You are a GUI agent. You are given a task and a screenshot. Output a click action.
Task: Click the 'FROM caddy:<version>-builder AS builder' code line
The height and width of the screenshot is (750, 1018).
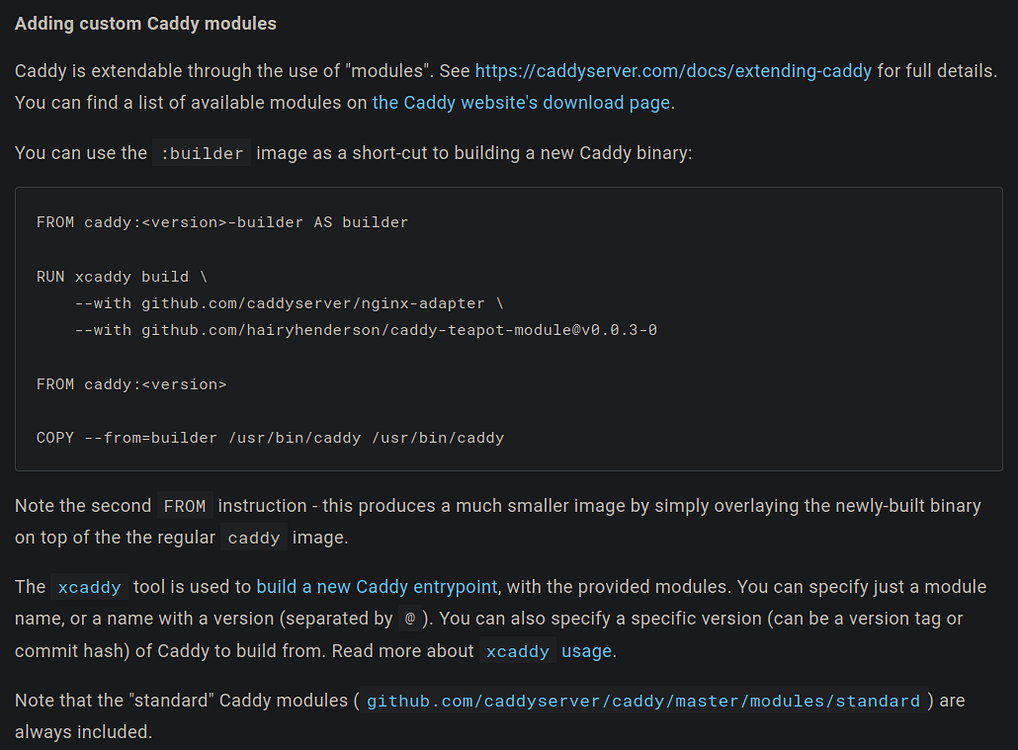click(222, 222)
